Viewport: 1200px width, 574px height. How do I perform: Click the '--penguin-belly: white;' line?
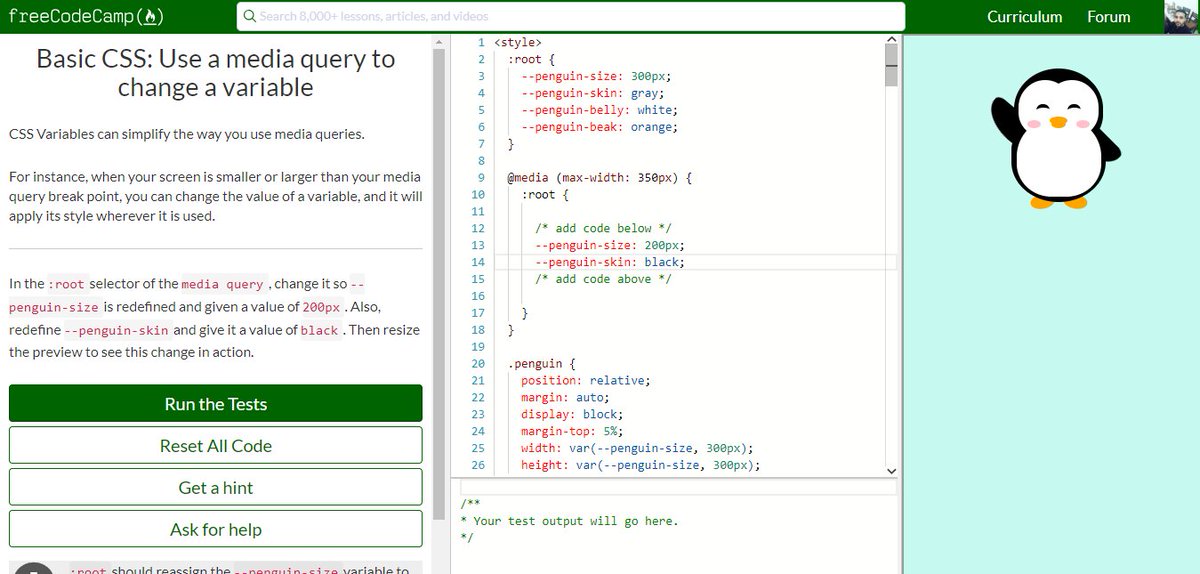599,110
